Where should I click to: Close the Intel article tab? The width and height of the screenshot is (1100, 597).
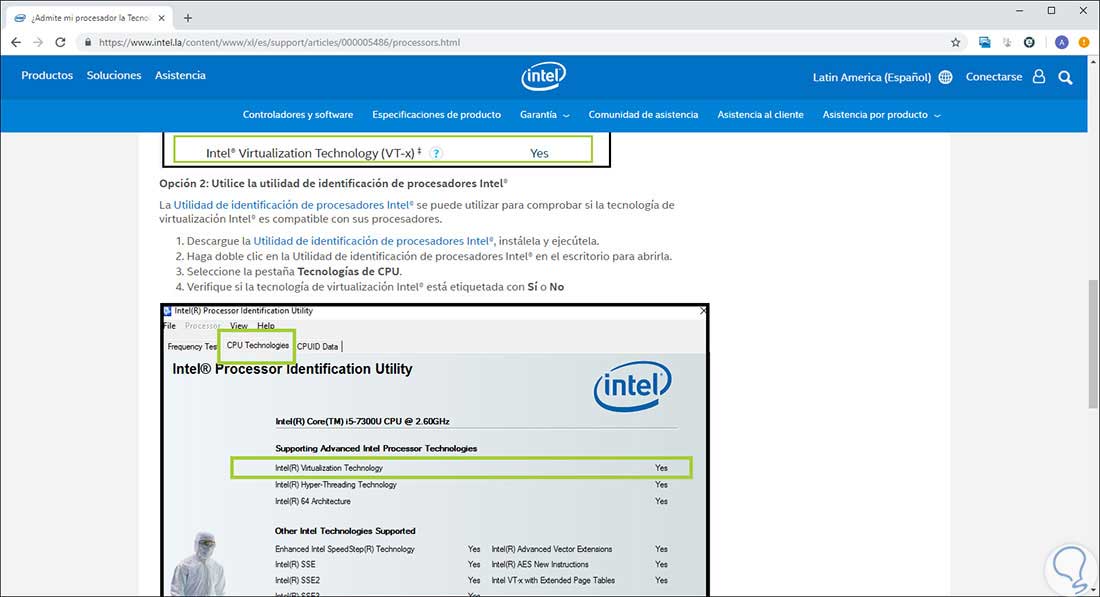click(x=161, y=18)
